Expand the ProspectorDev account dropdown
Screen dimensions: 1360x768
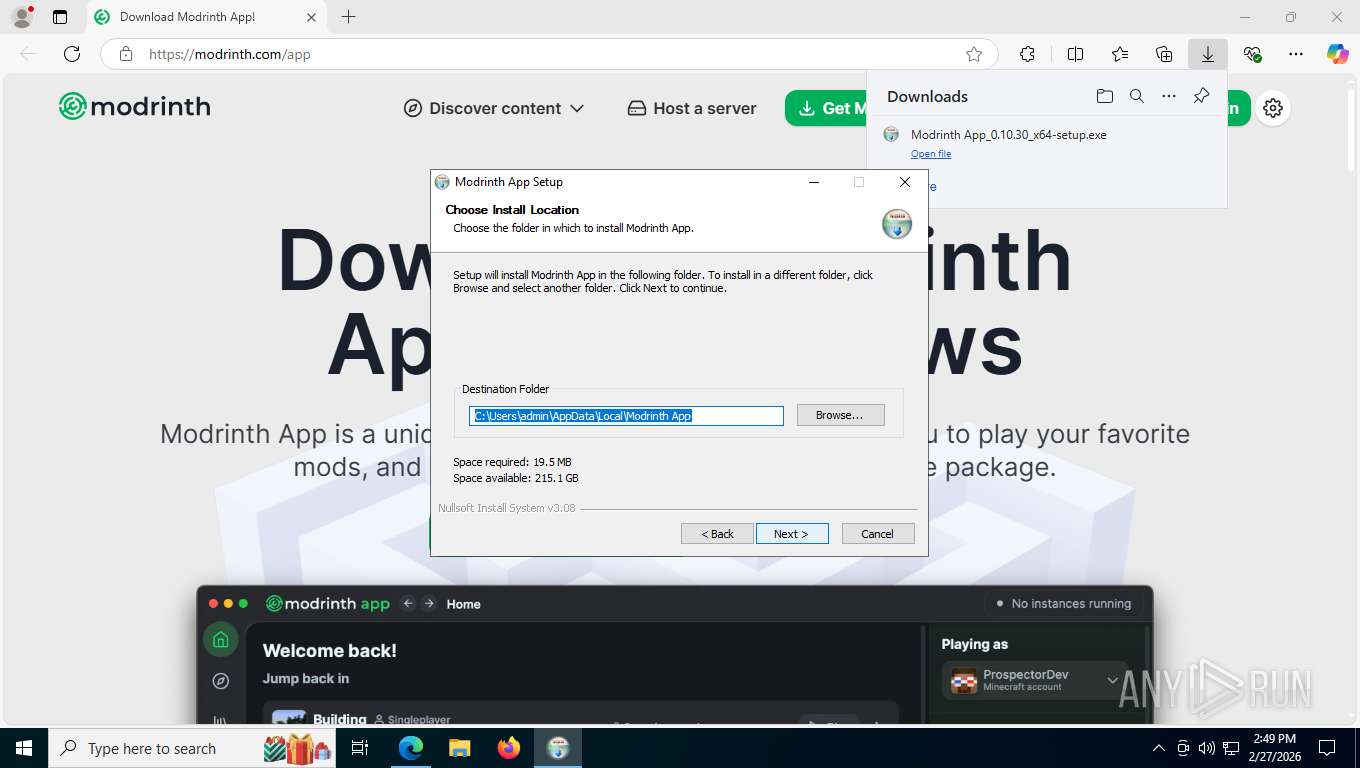(x=1035, y=680)
